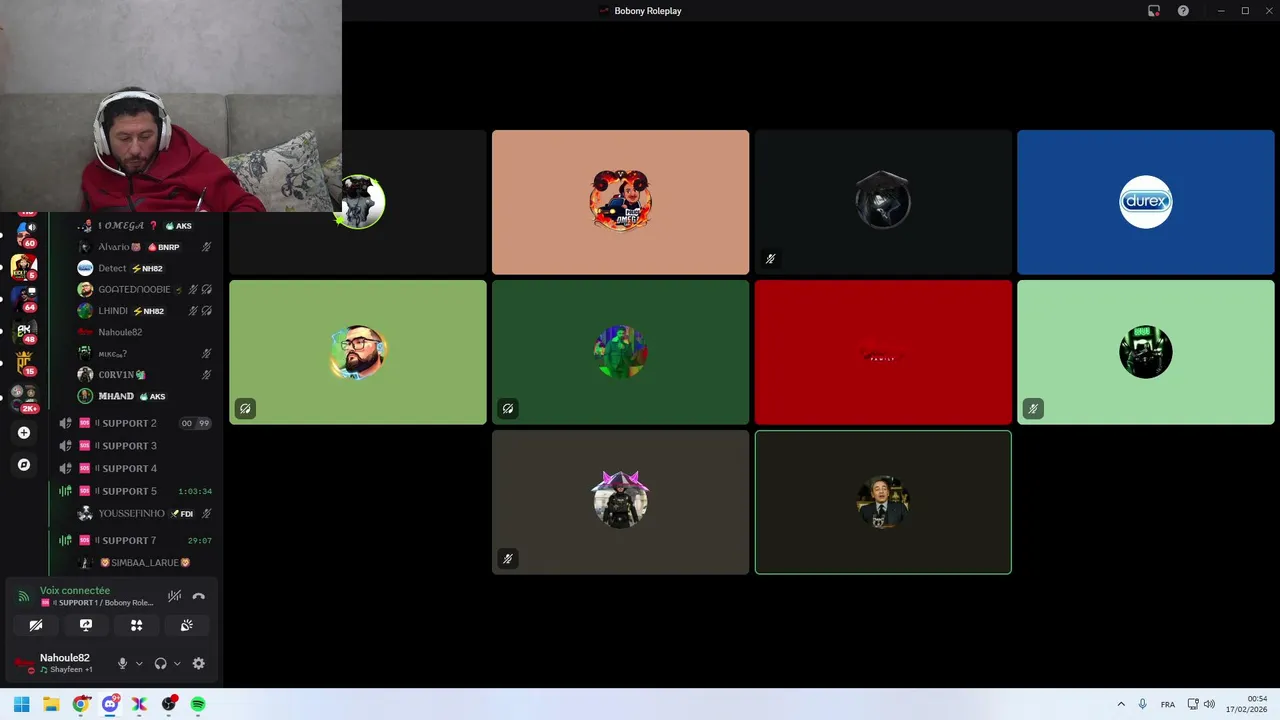Image resolution: width=1280 pixels, height=720 pixels.
Task: Open Discord help question mark icon
Action: [x=1183, y=11]
